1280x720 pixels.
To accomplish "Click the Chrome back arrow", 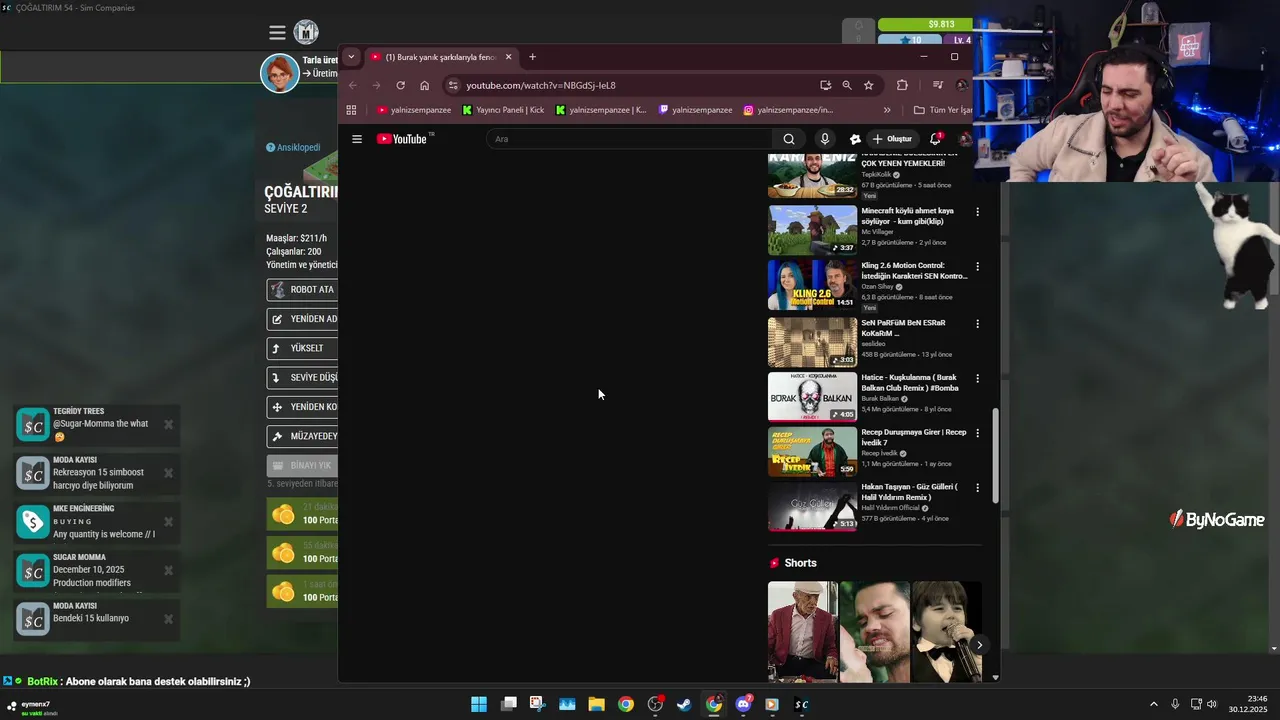I will coord(352,85).
